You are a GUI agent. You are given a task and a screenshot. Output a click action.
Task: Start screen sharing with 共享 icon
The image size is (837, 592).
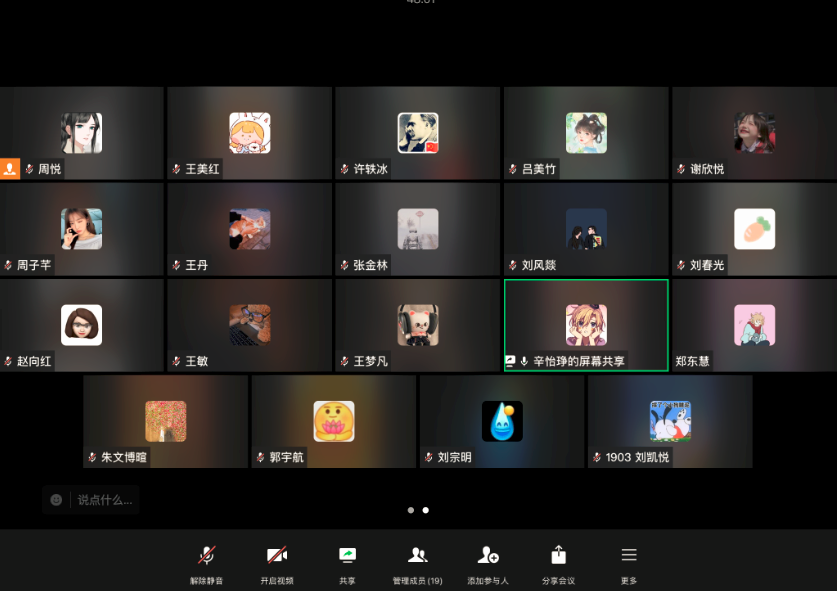pyautogui.click(x=347, y=556)
